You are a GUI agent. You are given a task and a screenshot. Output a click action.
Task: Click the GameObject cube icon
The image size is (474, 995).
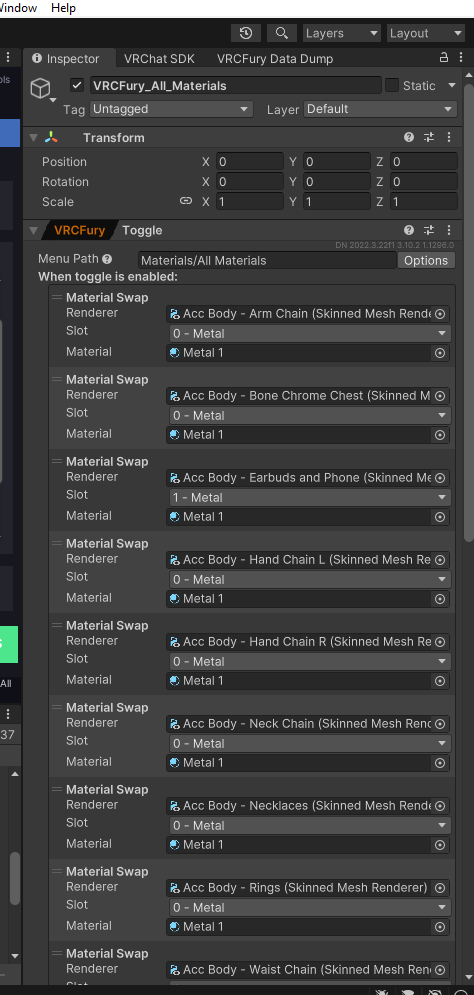41,89
